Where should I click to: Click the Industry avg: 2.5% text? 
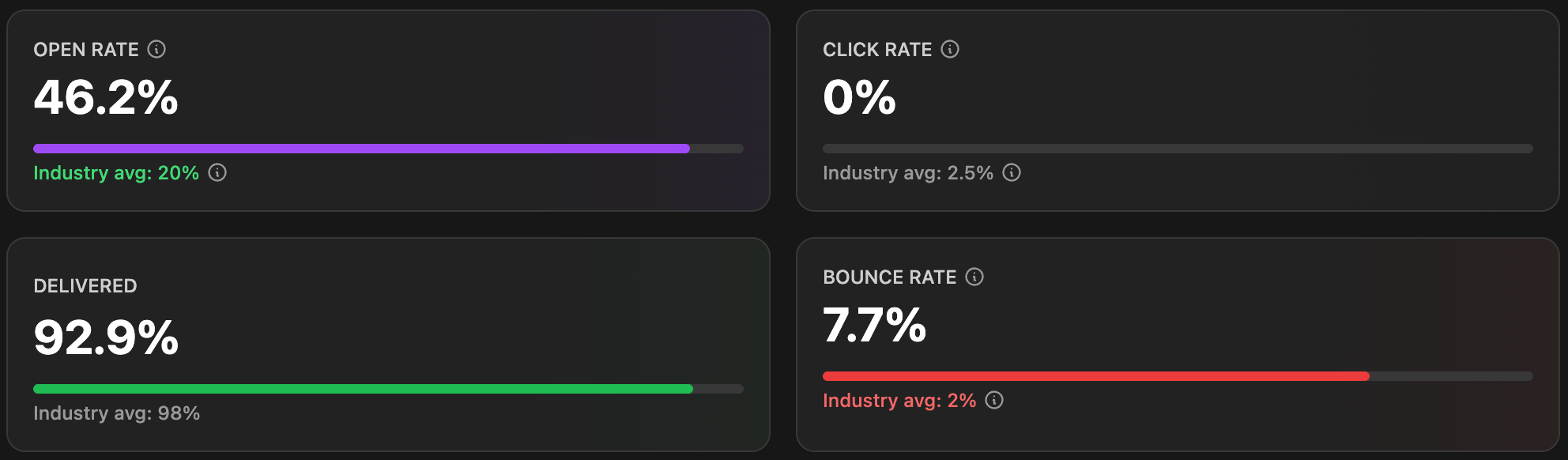click(907, 173)
